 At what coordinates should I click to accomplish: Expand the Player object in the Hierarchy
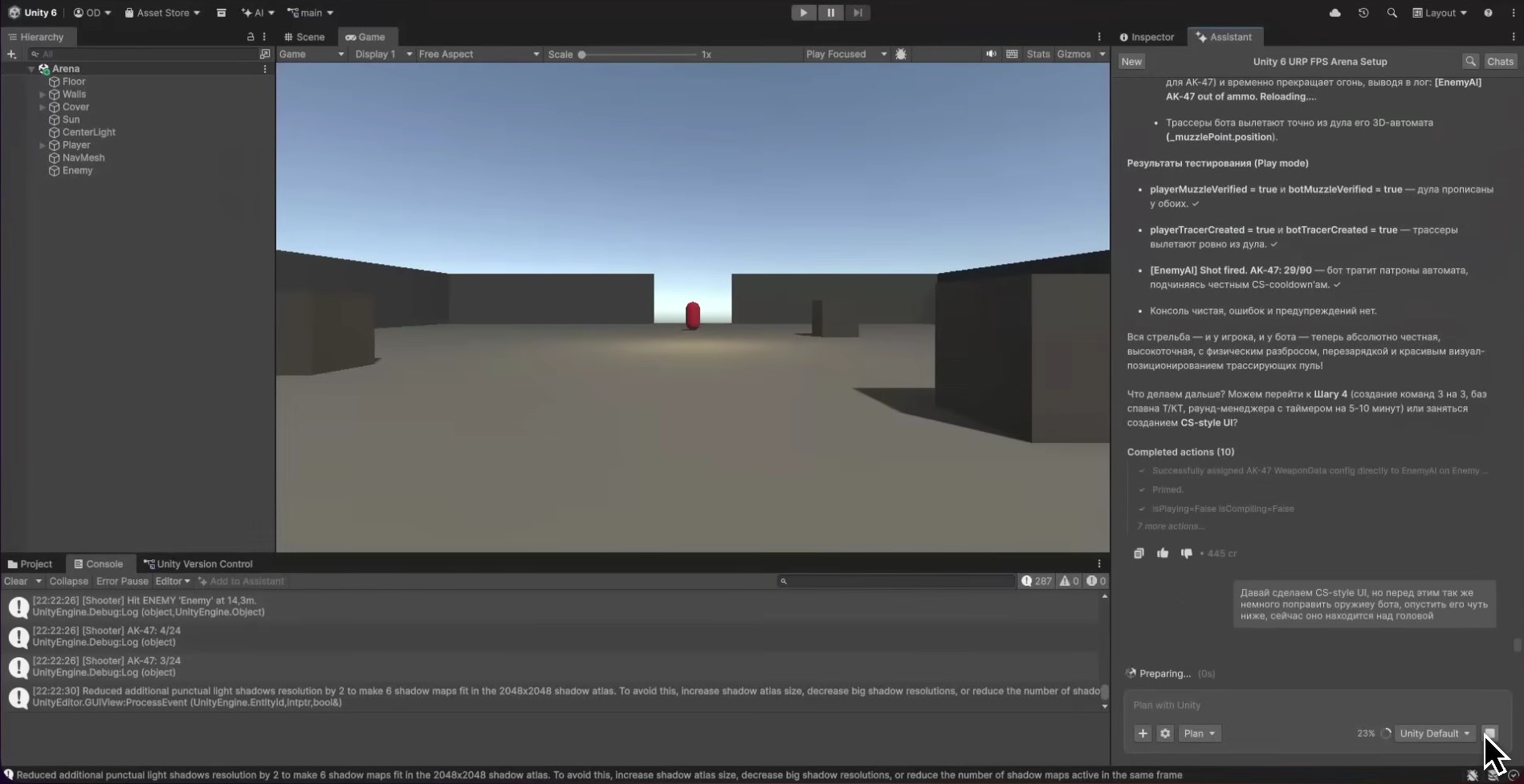tap(43, 145)
